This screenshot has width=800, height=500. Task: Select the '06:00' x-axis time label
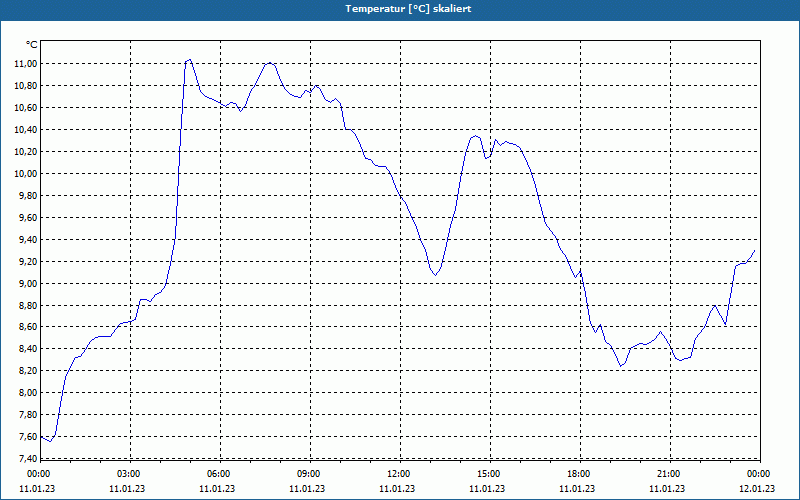pos(220,474)
